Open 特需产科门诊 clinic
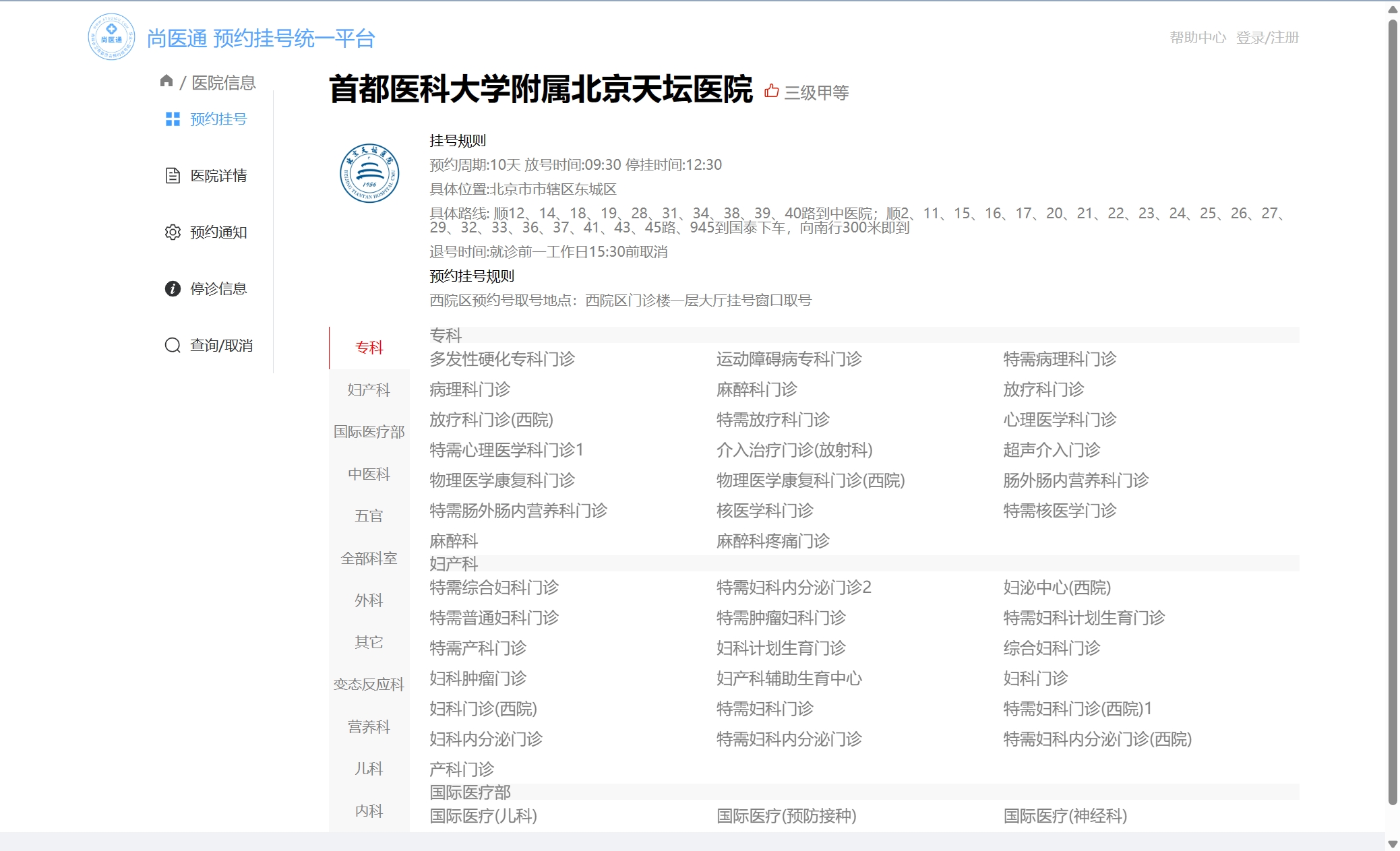This screenshot has width=1400, height=851. tap(478, 648)
